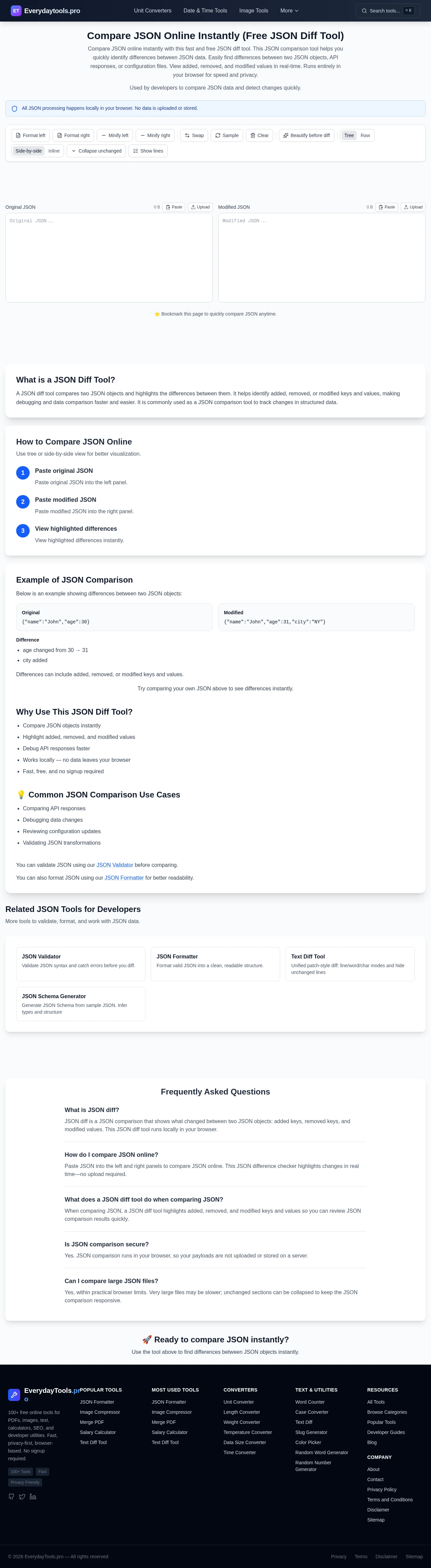
Task: Open Image Tools menu item
Action: 253,10
